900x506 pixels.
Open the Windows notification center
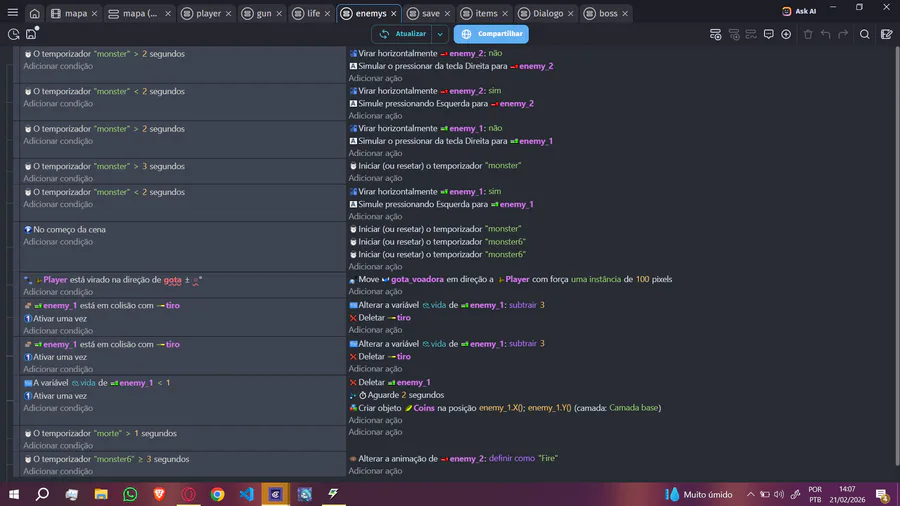pos(882,494)
